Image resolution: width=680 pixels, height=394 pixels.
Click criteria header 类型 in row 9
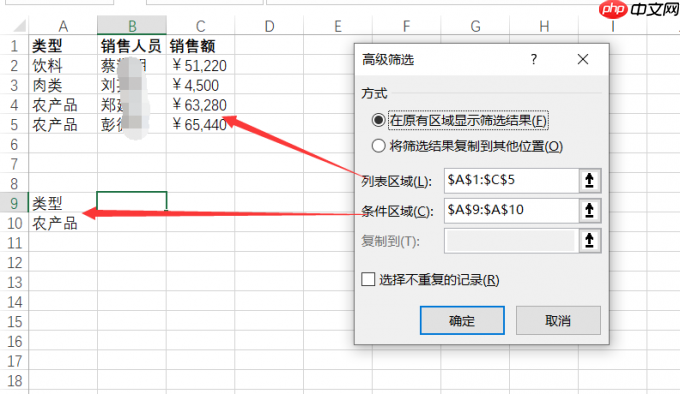click(x=63, y=203)
